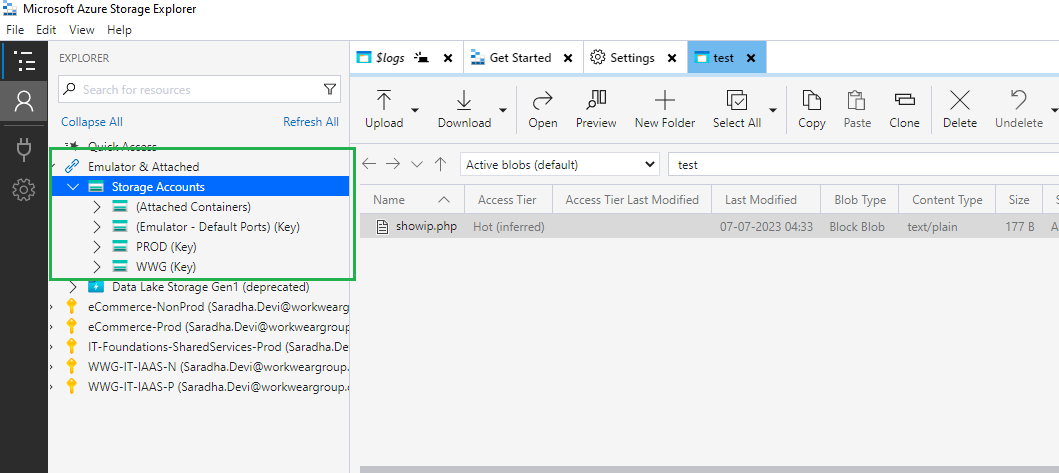The height and width of the screenshot is (473, 1059).
Task: Click the filter funnel icon in search
Action: pyautogui.click(x=330, y=89)
